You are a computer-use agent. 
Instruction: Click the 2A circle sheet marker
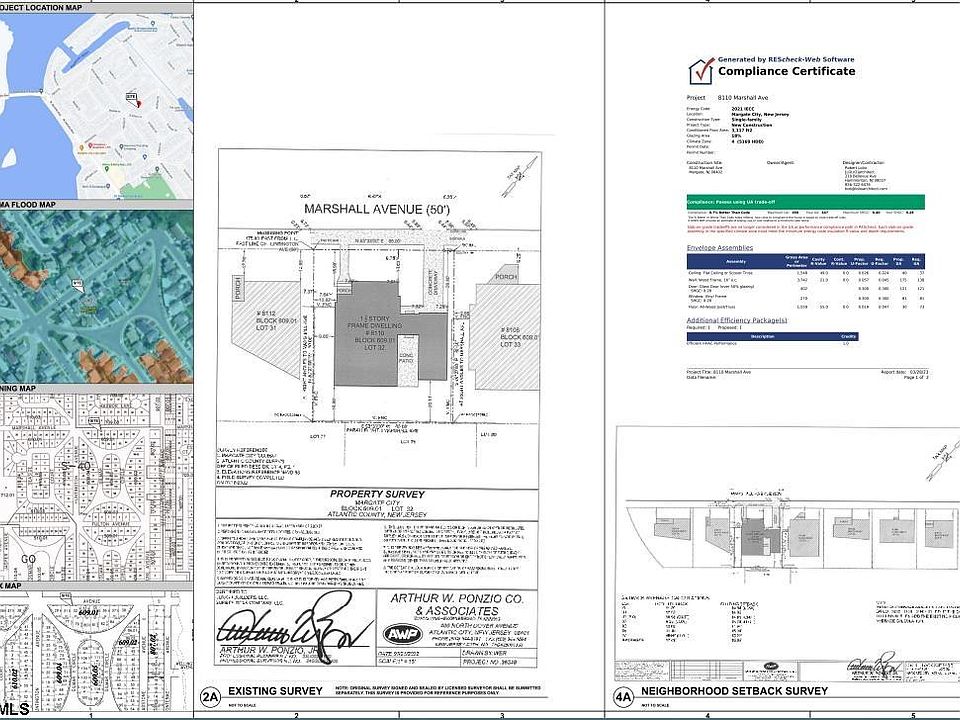(210, 695)
